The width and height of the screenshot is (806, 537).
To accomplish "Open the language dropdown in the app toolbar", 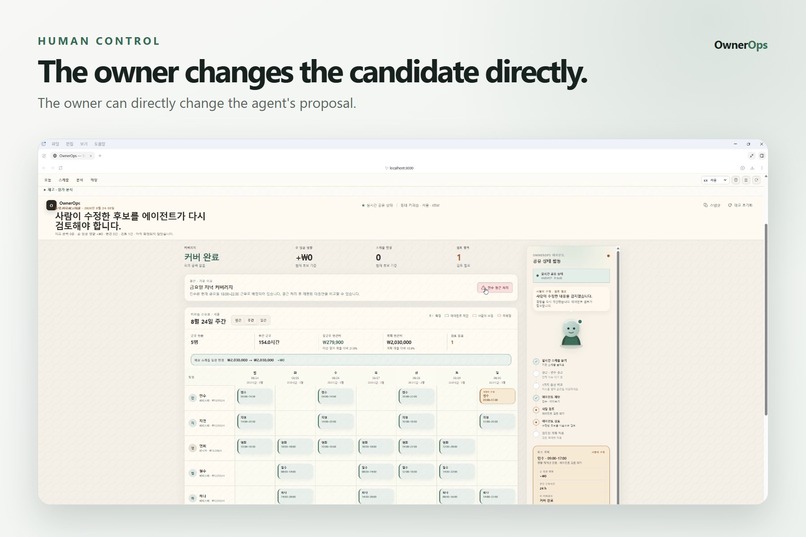I will click(715, 180).
